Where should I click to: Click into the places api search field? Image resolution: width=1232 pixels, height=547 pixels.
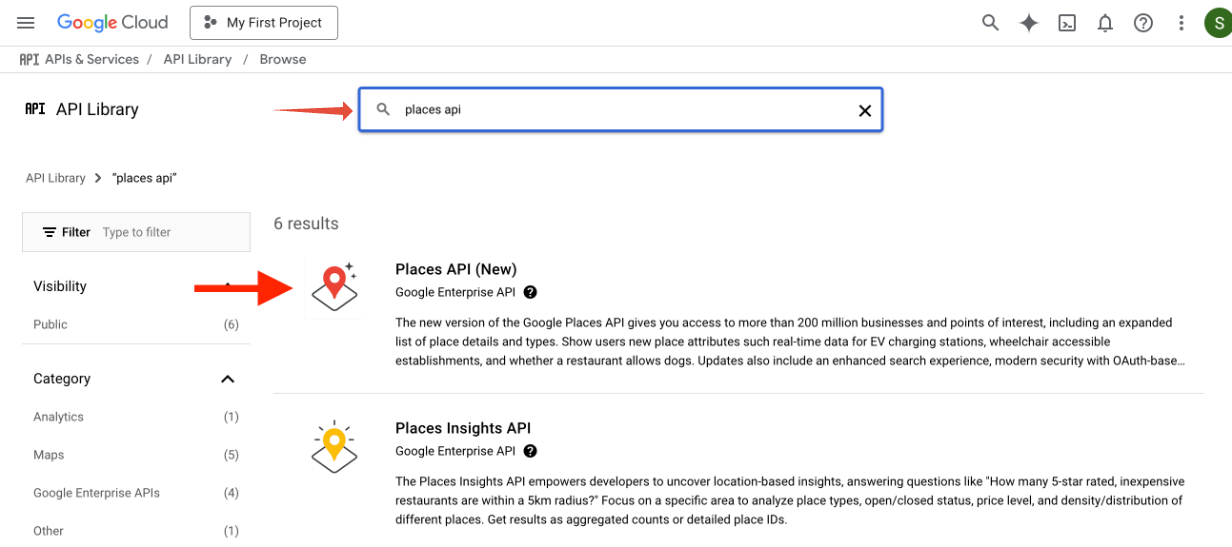(x=620, y=110)
